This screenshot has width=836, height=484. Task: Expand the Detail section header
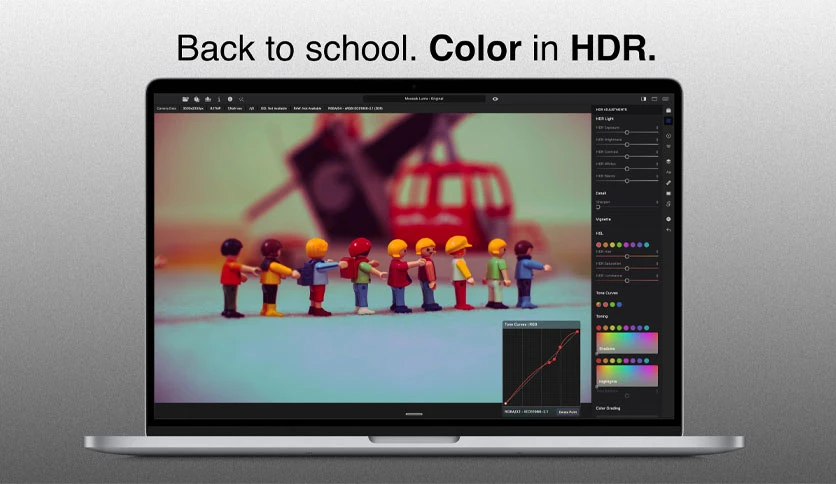pyautogui.click(x=601, y=193)
